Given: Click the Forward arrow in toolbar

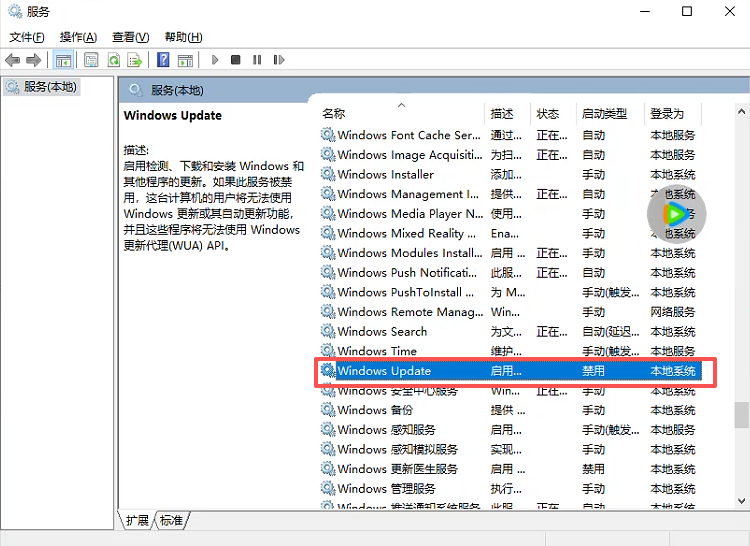Looking at the screenshot, I should (34, 60).
